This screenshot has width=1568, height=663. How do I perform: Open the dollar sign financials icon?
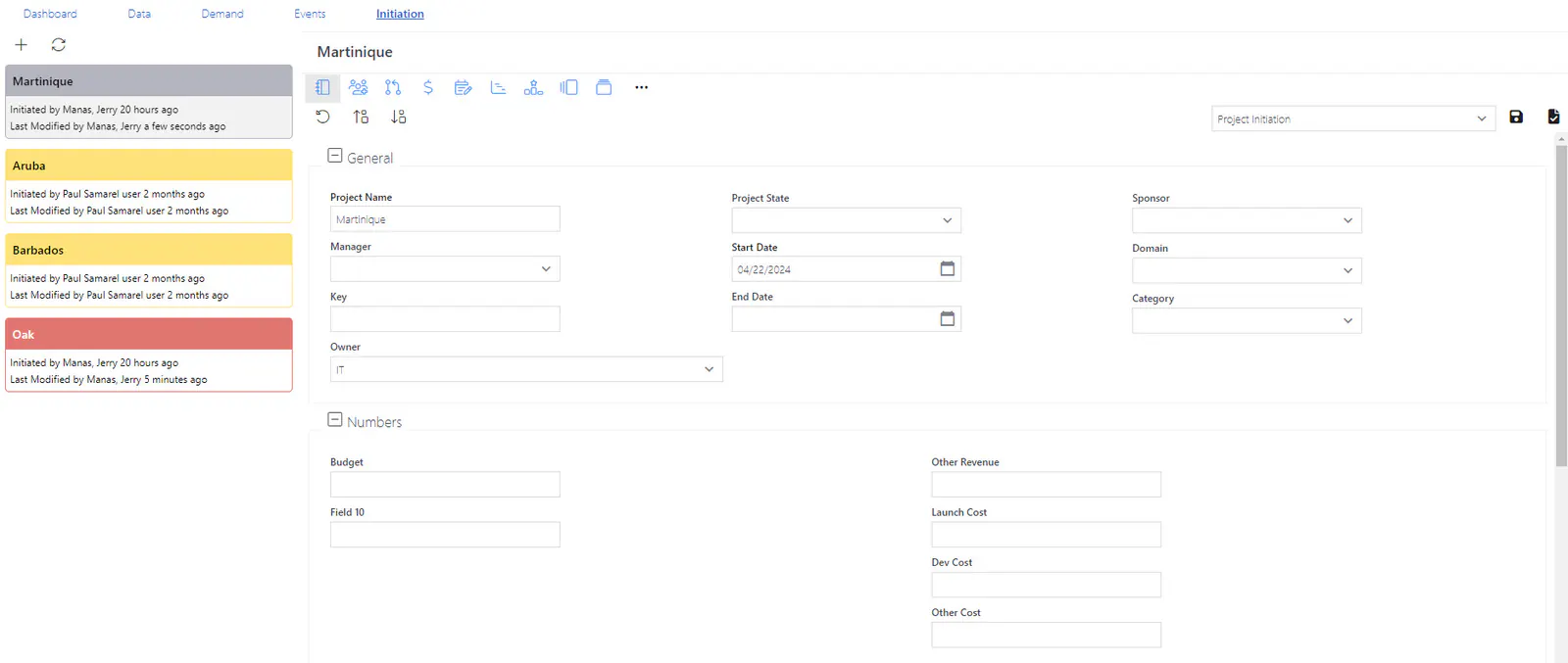(x=428, y=87)
